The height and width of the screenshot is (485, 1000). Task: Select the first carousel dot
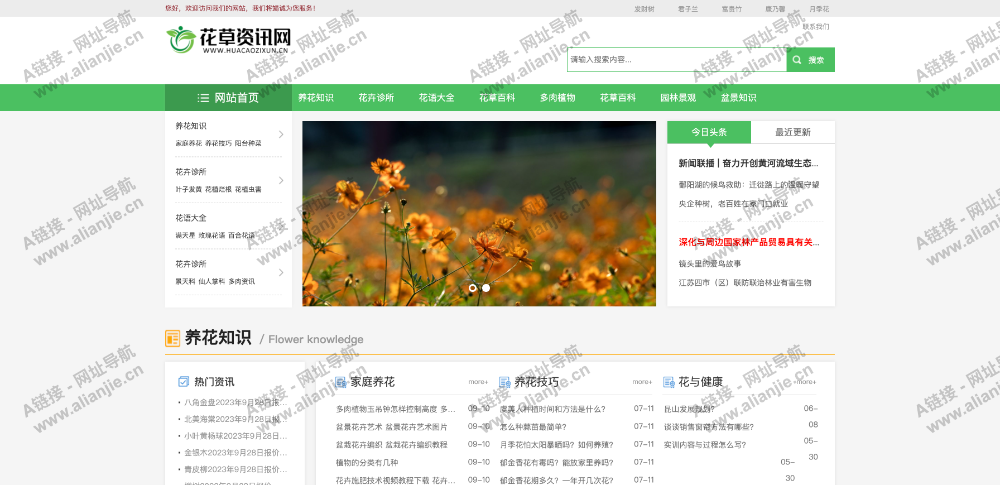tap(473, 288)
